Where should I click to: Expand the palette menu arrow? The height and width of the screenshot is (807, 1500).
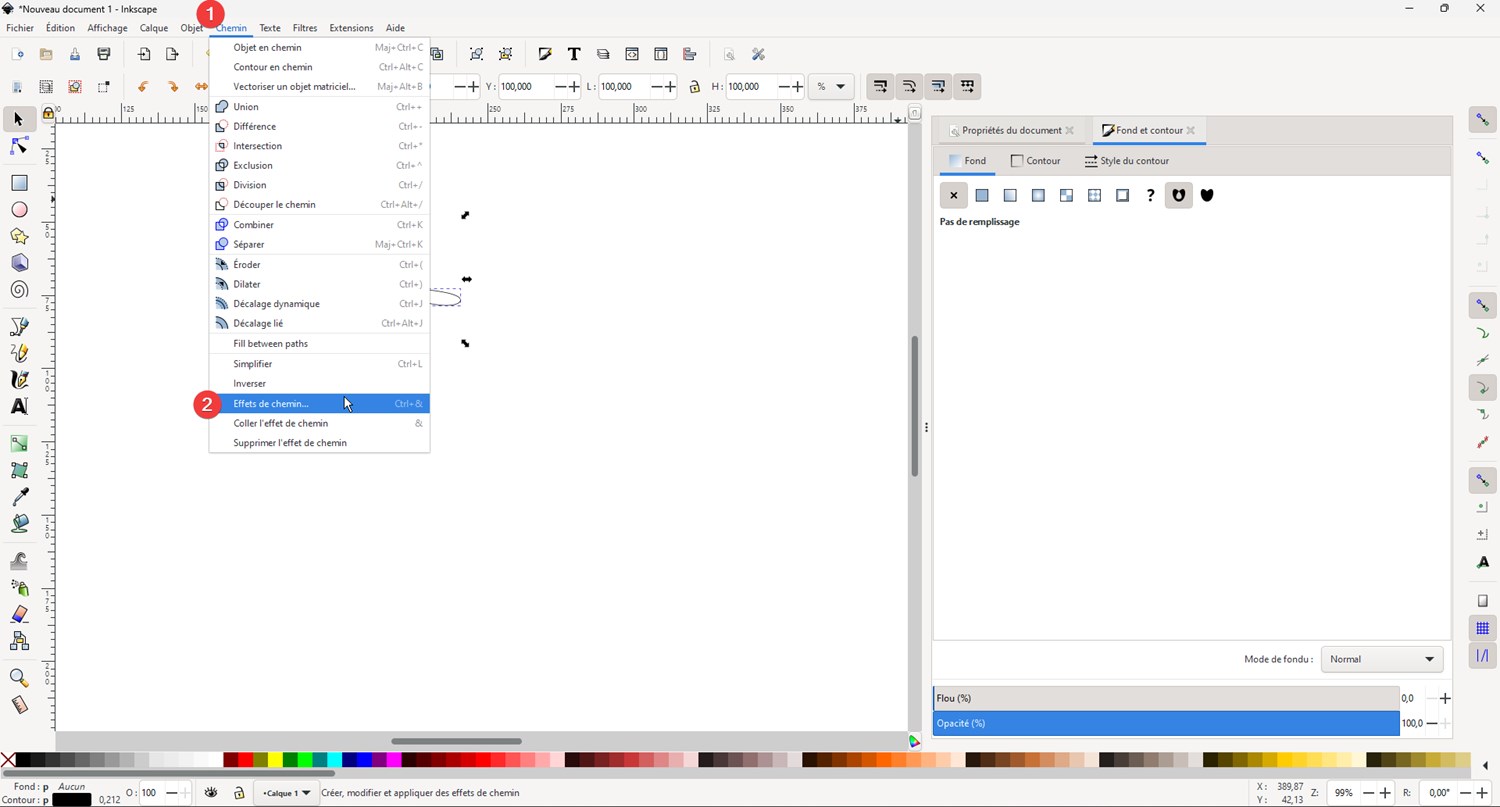[x=1485, y=766]
